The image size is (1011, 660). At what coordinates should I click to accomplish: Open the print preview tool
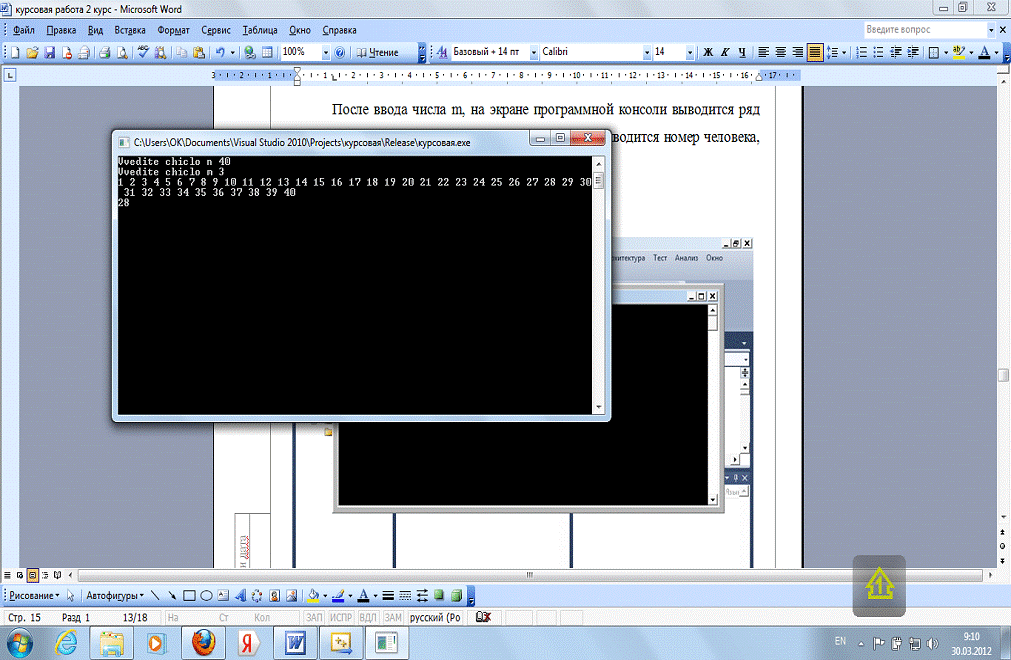tap(121, 52)
